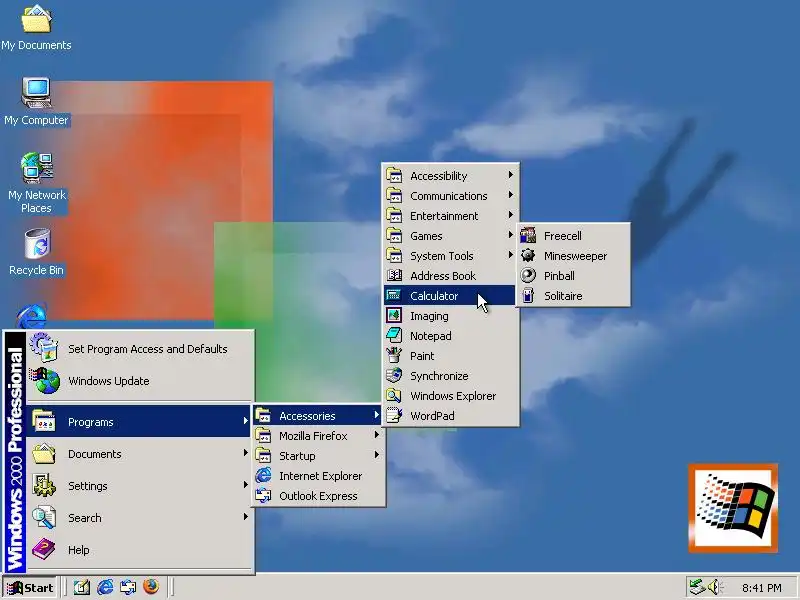This screenshot has width=800, height=600.
Task: Click the Windows Update globe icon
Action: (x=46, y=381)
